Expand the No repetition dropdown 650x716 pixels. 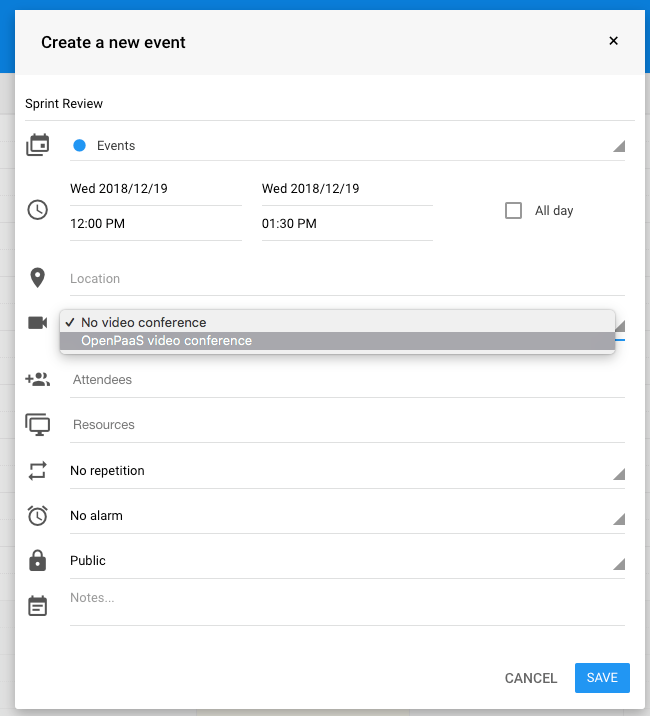347,471
